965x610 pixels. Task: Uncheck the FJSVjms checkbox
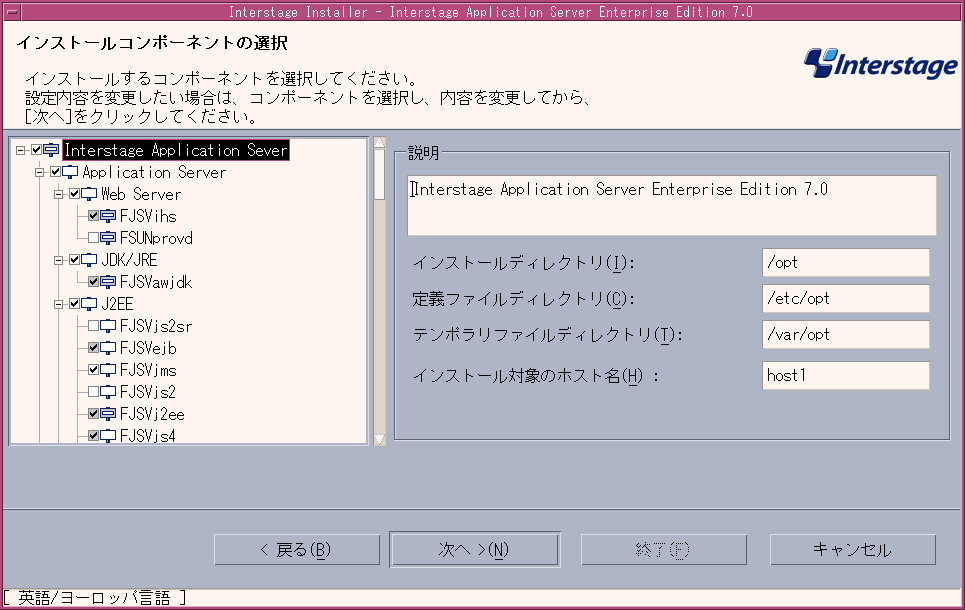coord(94,370)
